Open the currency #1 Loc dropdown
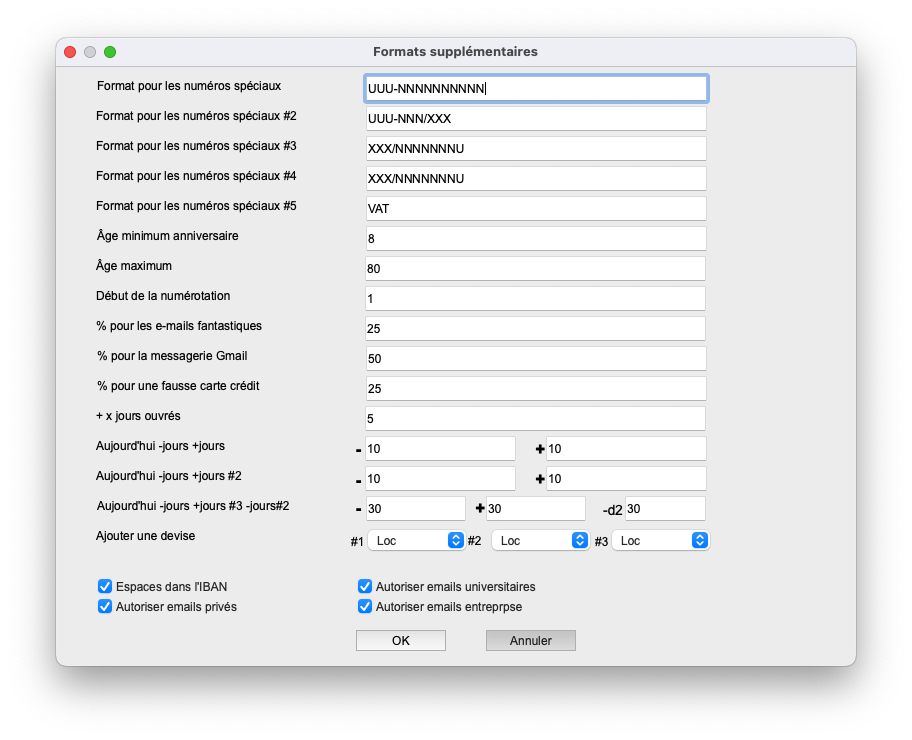Image resolution: width=912 pixels, height=740 pixels. click(416, 540)
